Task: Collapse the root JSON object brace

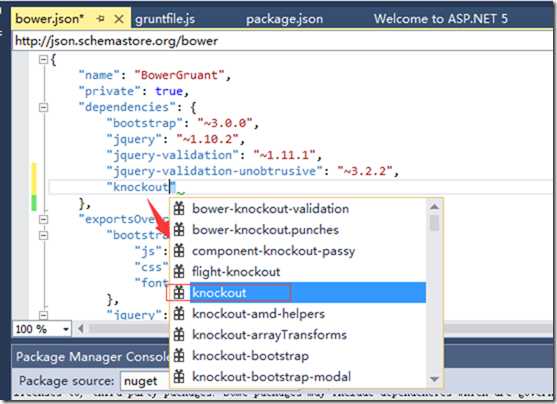Action: click(43, 59)
